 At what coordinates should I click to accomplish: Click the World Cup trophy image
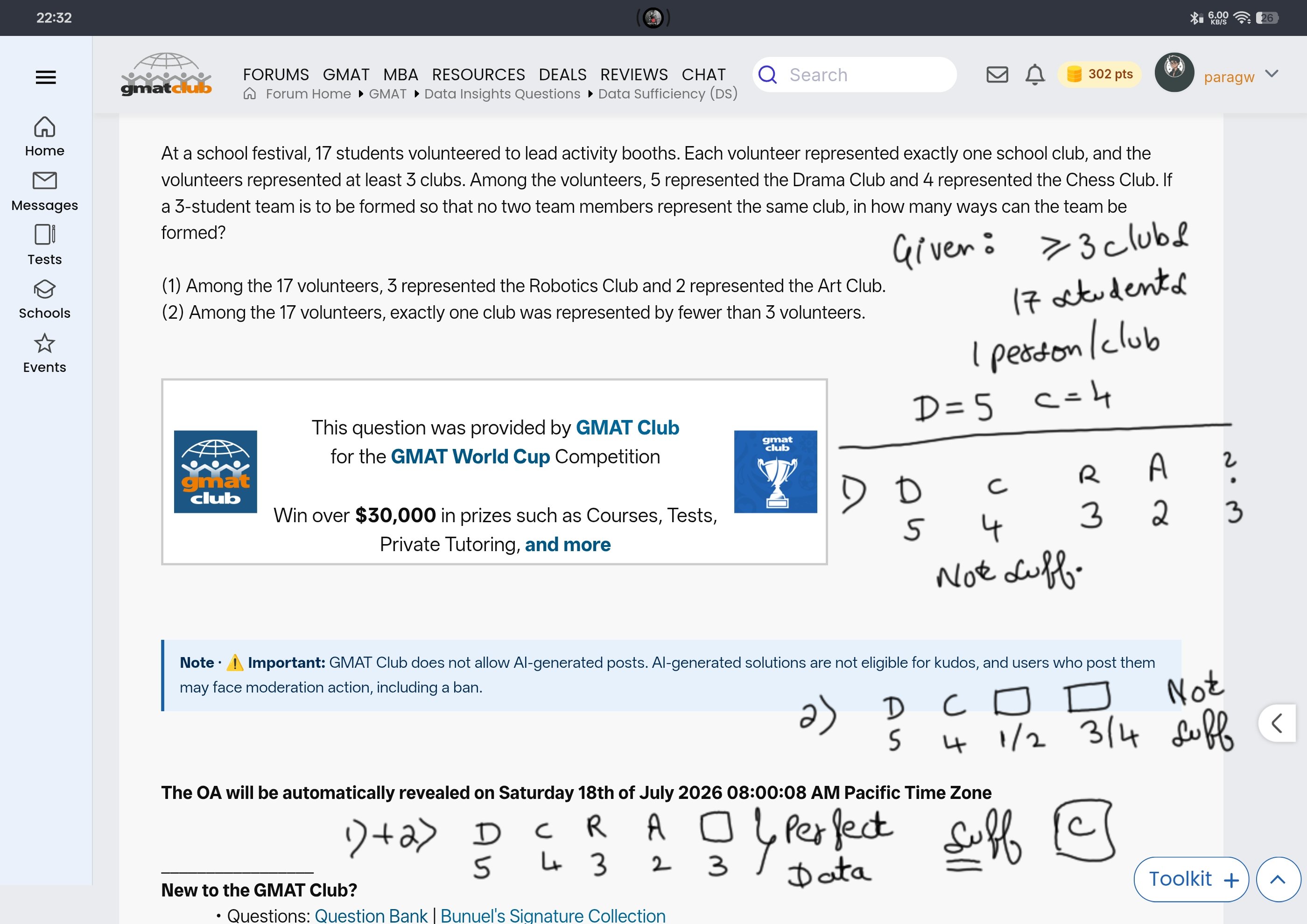pos(775,472)
